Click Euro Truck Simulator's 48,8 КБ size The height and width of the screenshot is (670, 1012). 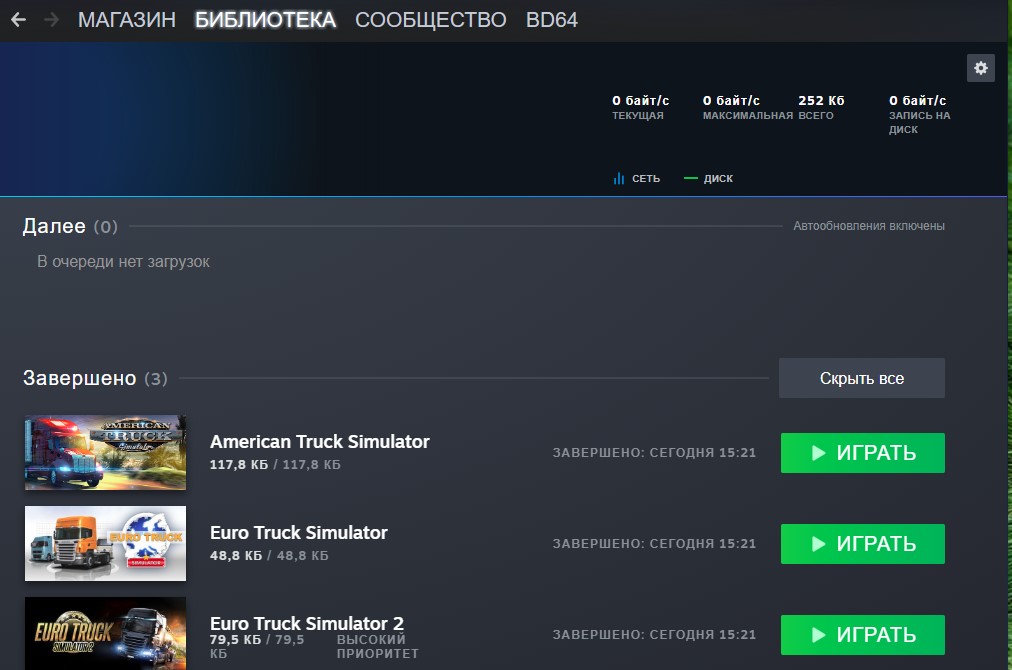tap(236, 556)
